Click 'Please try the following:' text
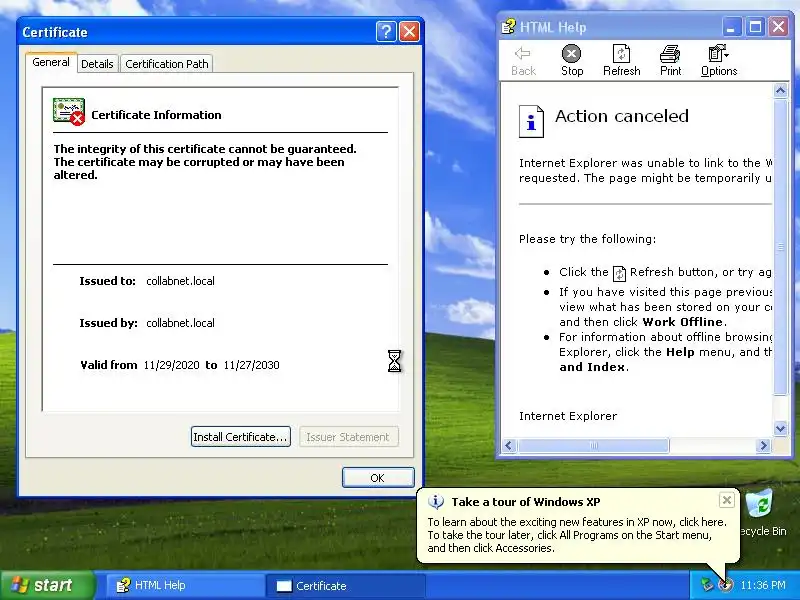800x600 pixels. [587, 239]
